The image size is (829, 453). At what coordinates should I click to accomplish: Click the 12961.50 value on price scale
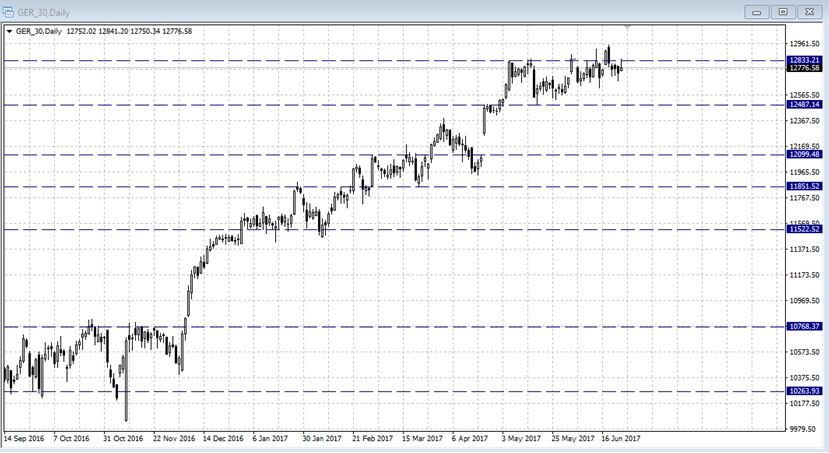click(805, 44)
